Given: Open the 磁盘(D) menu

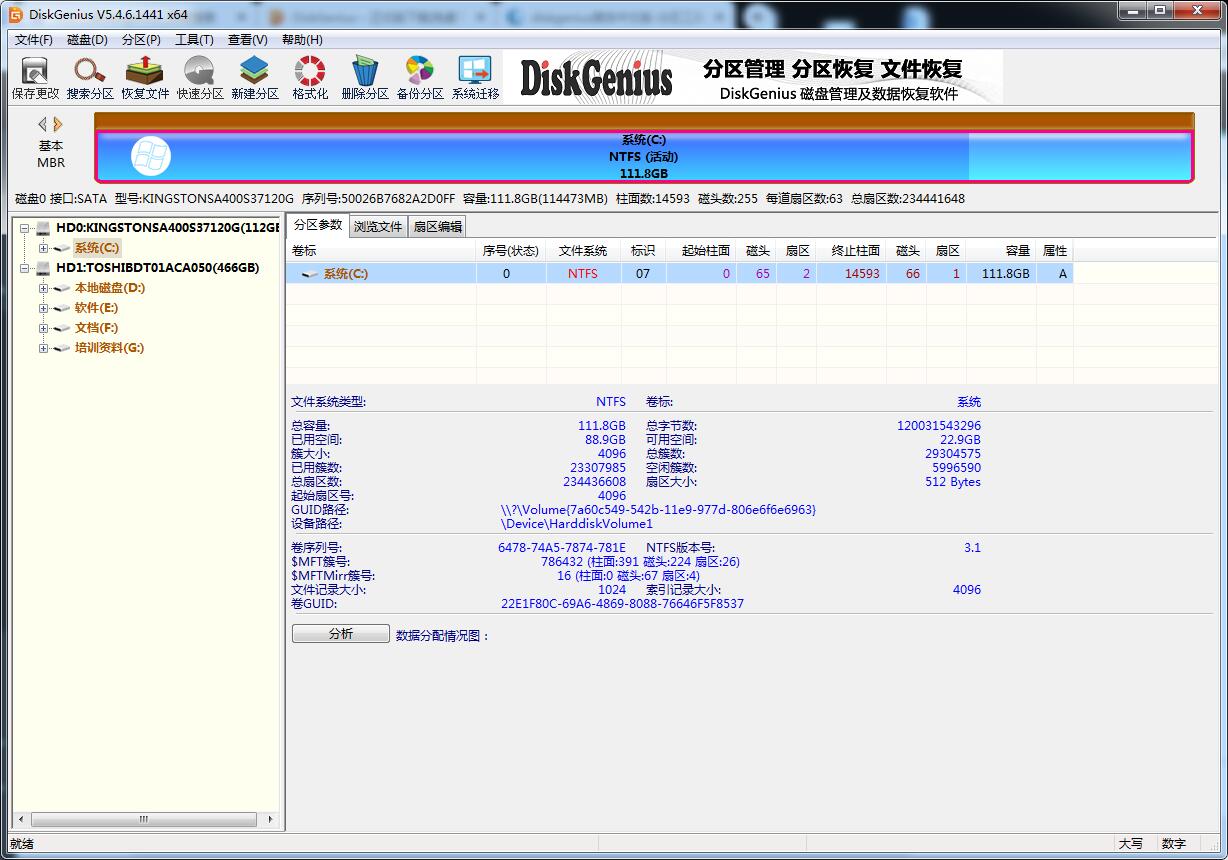Looking at the screenshot, I should [87, 40].
